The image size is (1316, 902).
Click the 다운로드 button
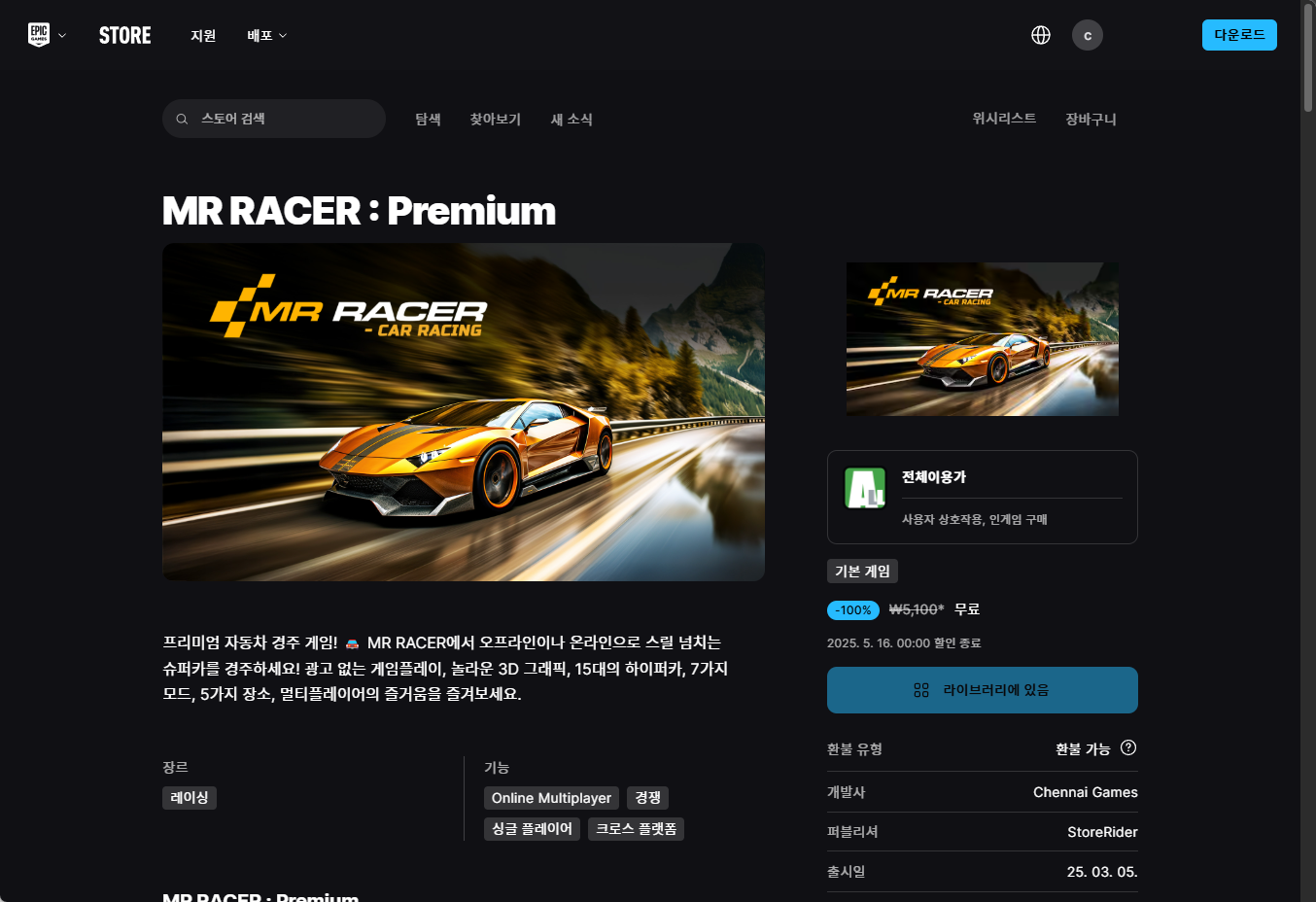[1239, 35]
